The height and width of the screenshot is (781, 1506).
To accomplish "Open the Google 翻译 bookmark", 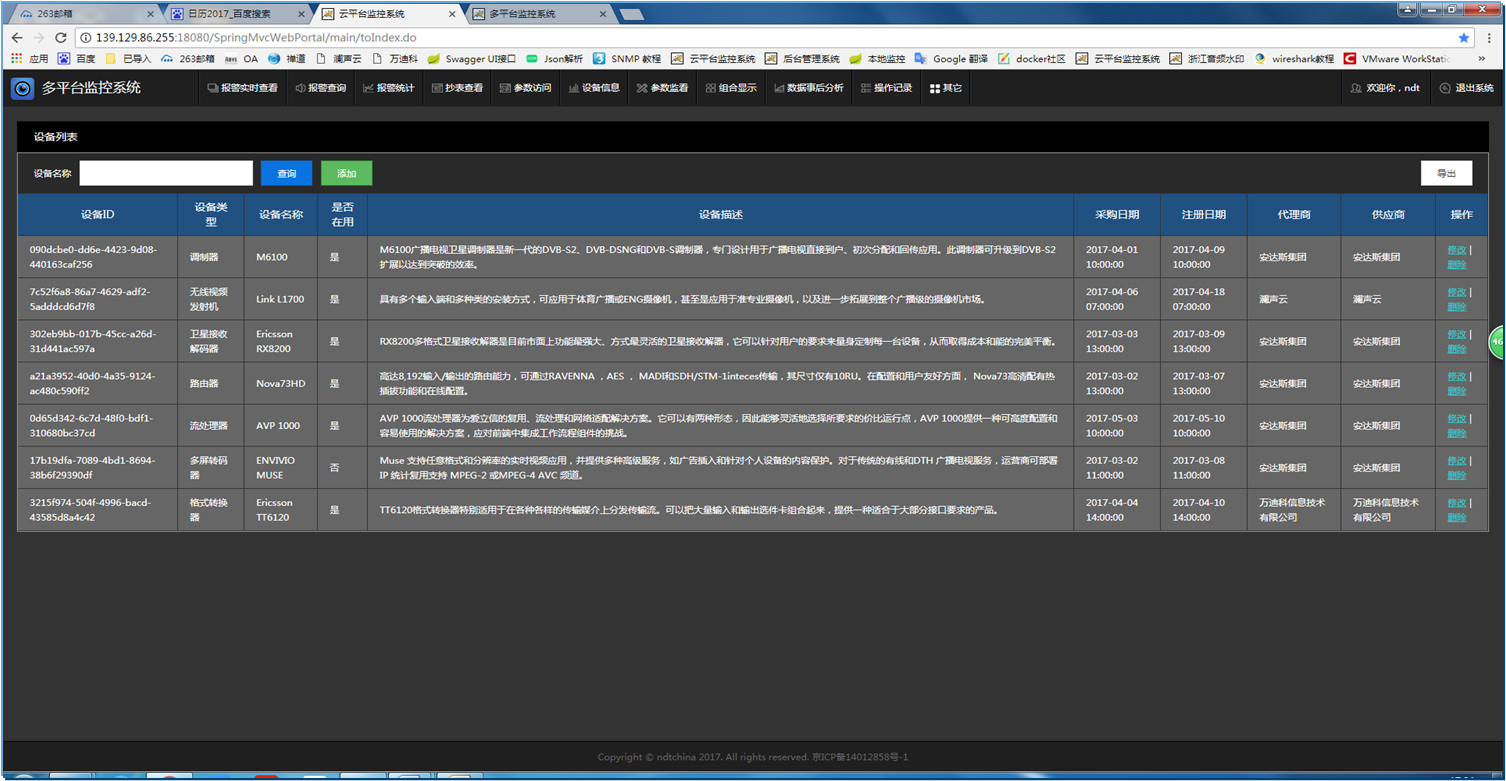I will pyautogui.click(x=951, y=59).
